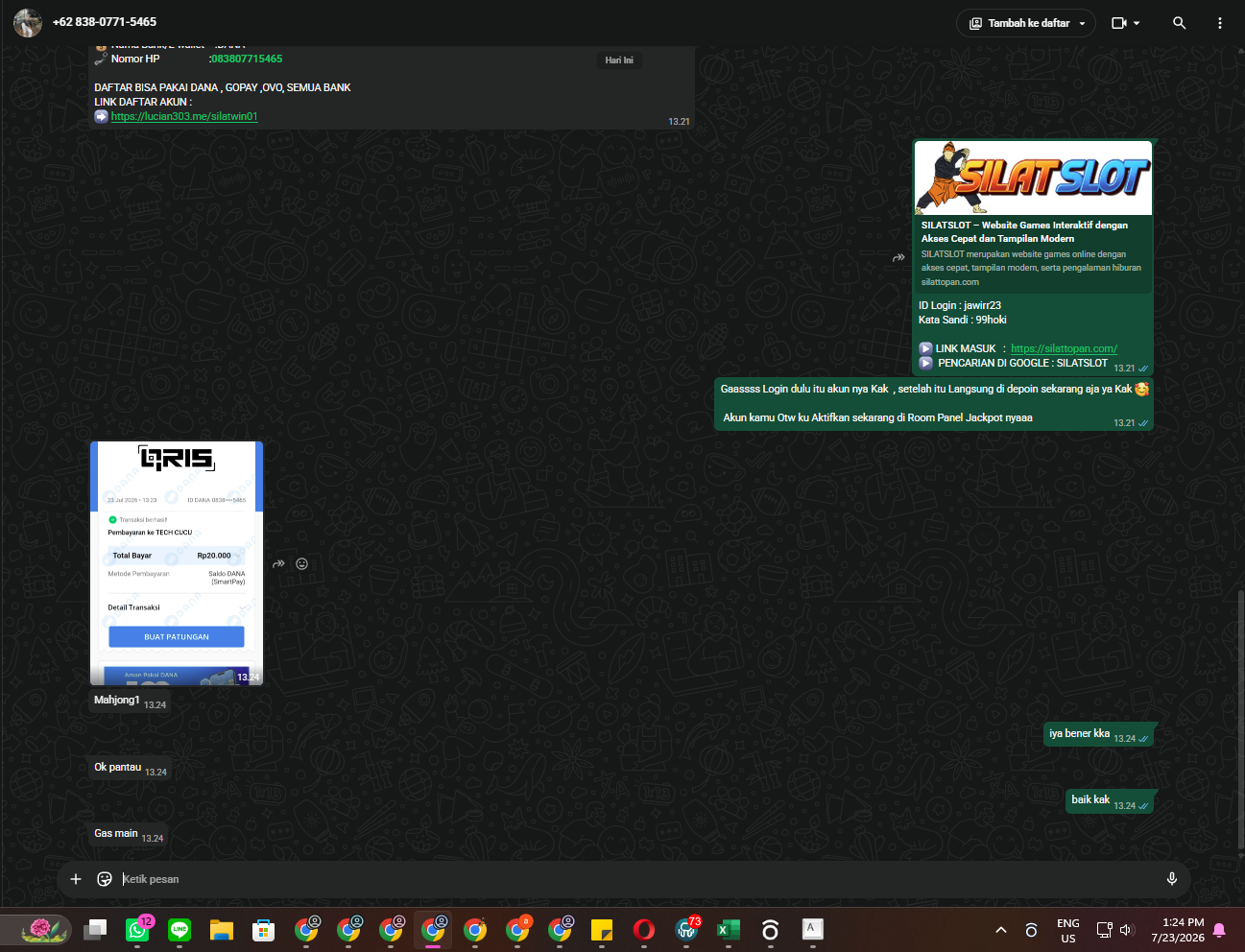Expand the Tambah ke daftar dropdown arrow
The width and height of the screenshot is (1245, 952).
click(1082, 24)
